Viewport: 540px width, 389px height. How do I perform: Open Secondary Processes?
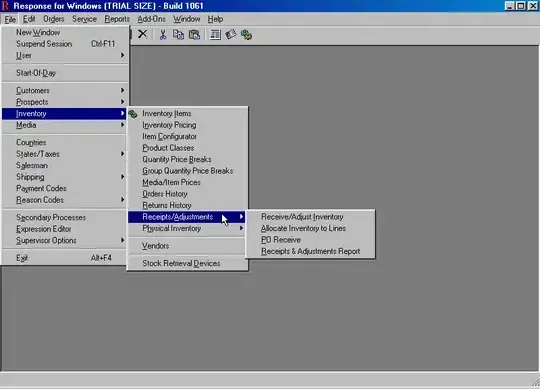tap(65, 218)
